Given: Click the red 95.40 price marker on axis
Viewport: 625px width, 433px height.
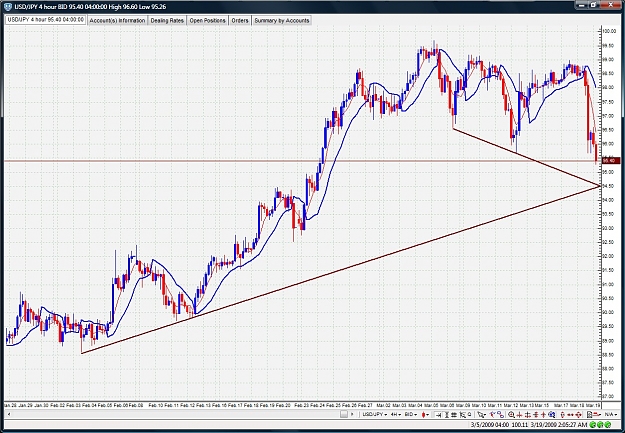Looking at the screenshot, I should point(611,160).
